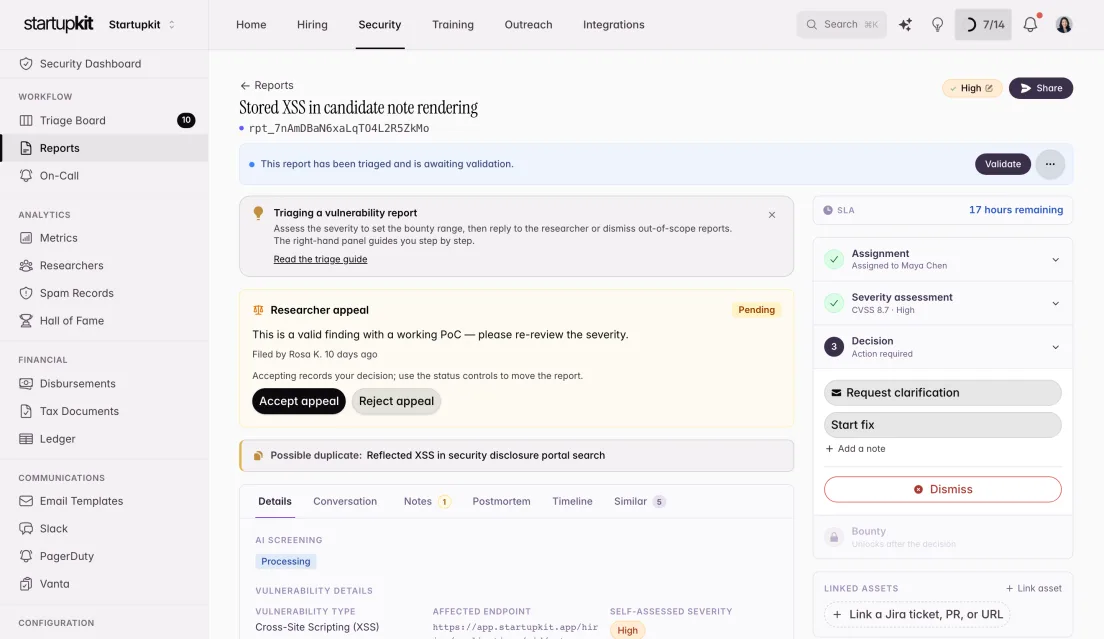This screenshot has width=1104, height=639.
Task: Open the Postmortem tab
Action: [x=501, y=501]
